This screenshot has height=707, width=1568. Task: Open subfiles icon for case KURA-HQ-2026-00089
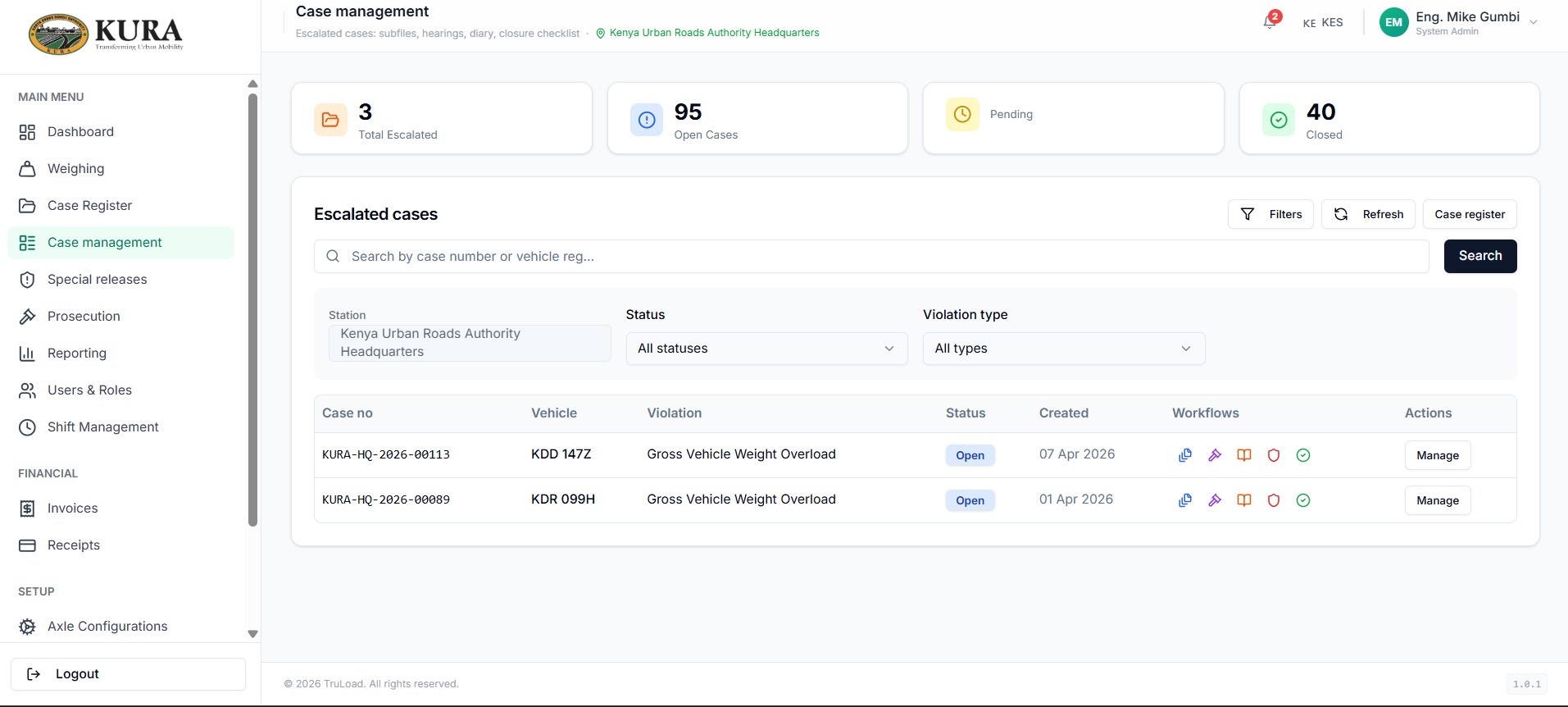pyautogui.click(x=1185, y=500)
